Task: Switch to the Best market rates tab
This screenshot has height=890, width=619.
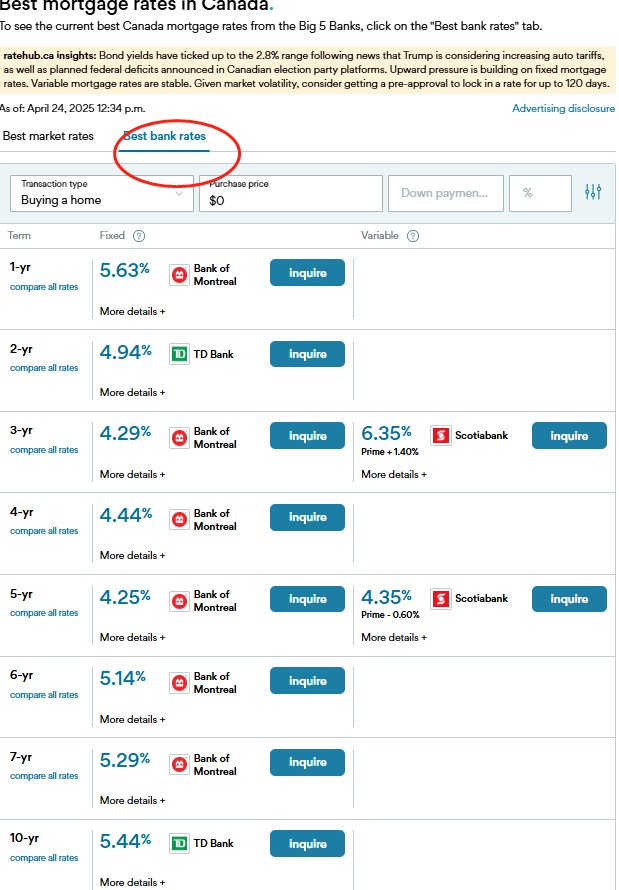Action: [48, 136]
